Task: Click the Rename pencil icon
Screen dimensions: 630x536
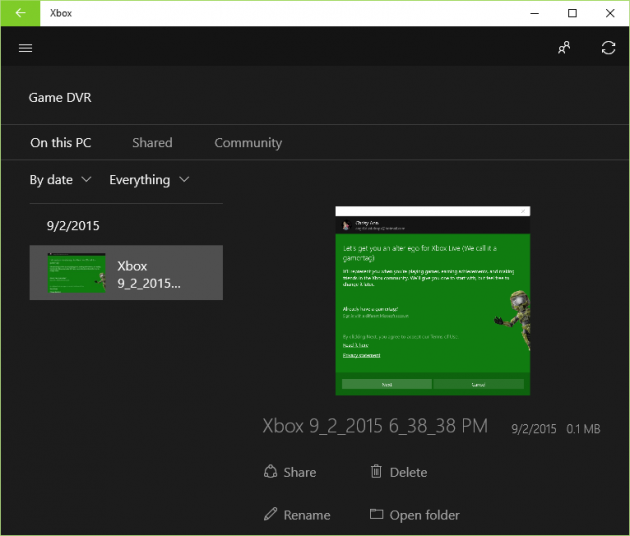Action: coord(270,514)
